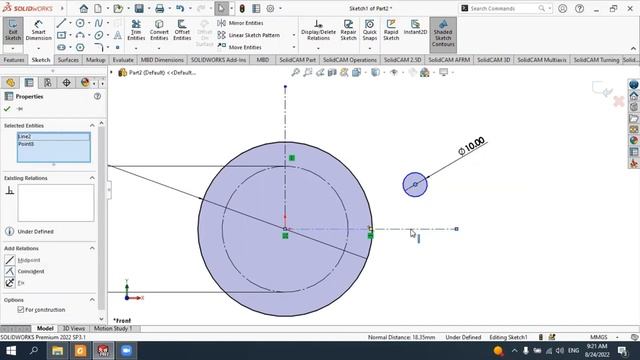
Task: Open SOLIDWORKS Add-Ins tab
Action: tap(218, 60)
